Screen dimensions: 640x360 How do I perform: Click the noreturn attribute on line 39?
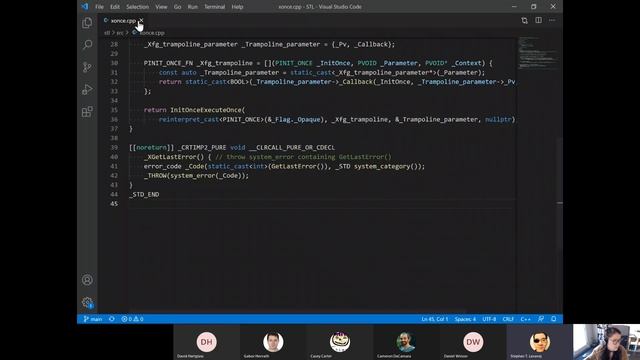(151, 147)
